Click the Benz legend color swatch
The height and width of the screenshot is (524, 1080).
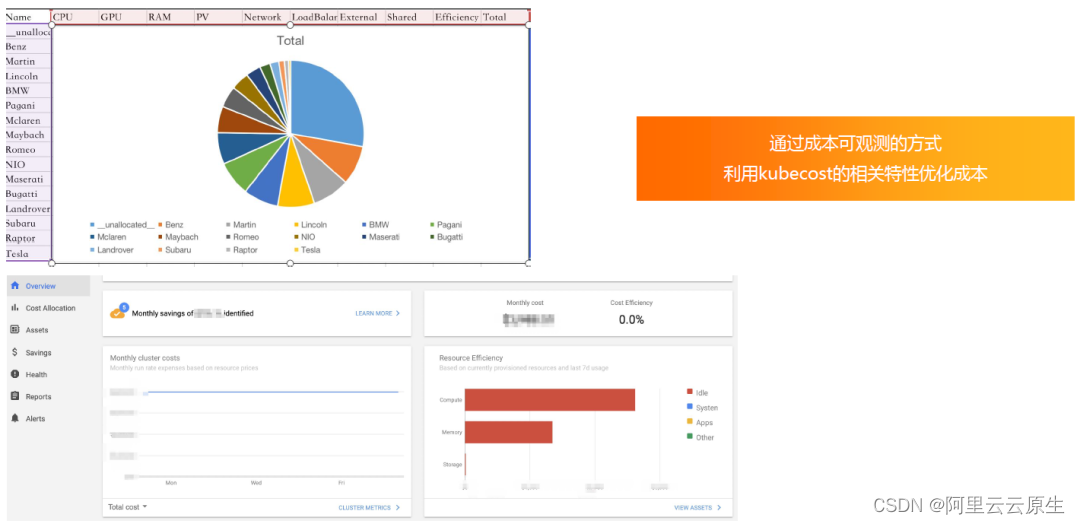[160, 225]
